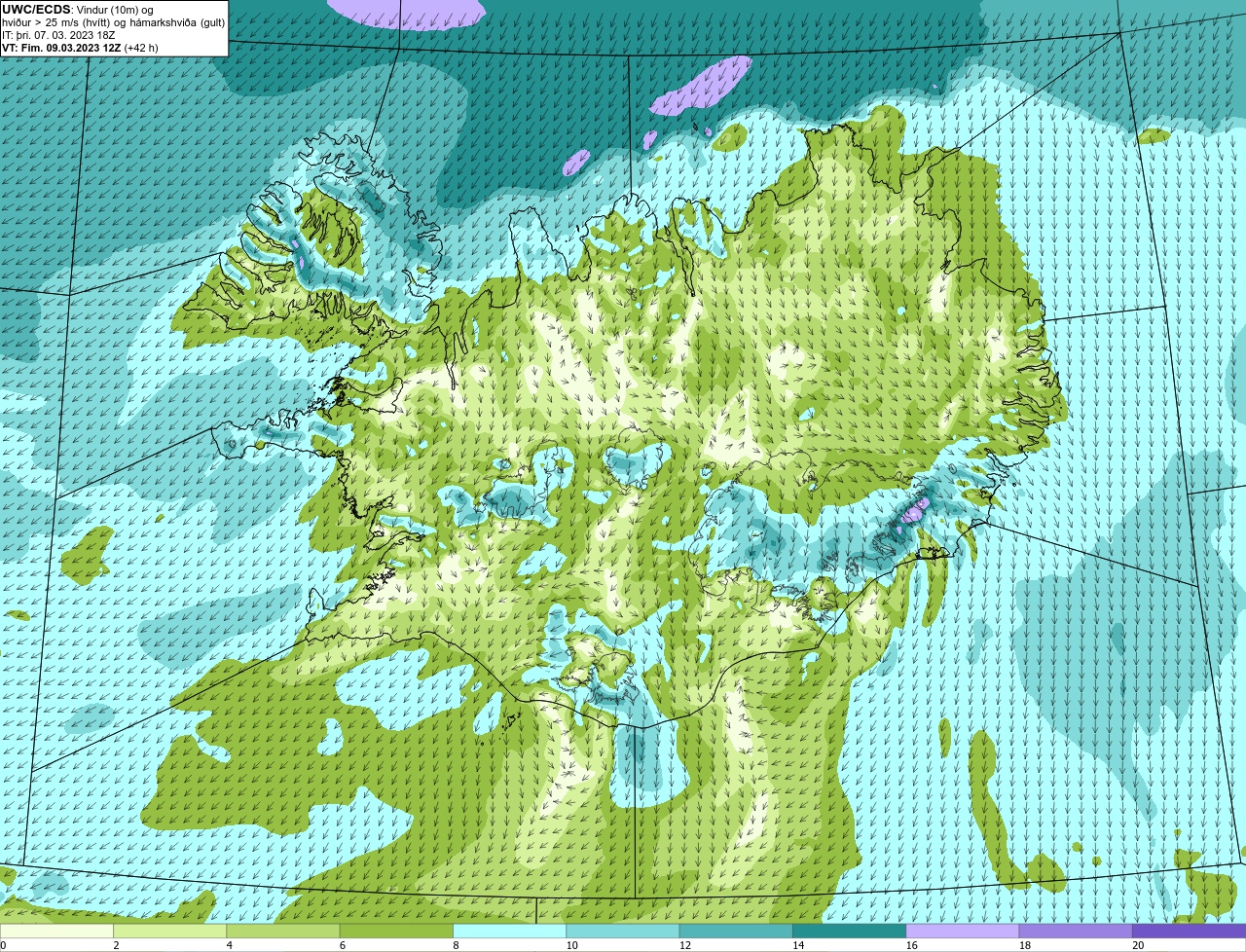
Task: Pick the 4–6 m/s light green legend segment
Action: 283,931
